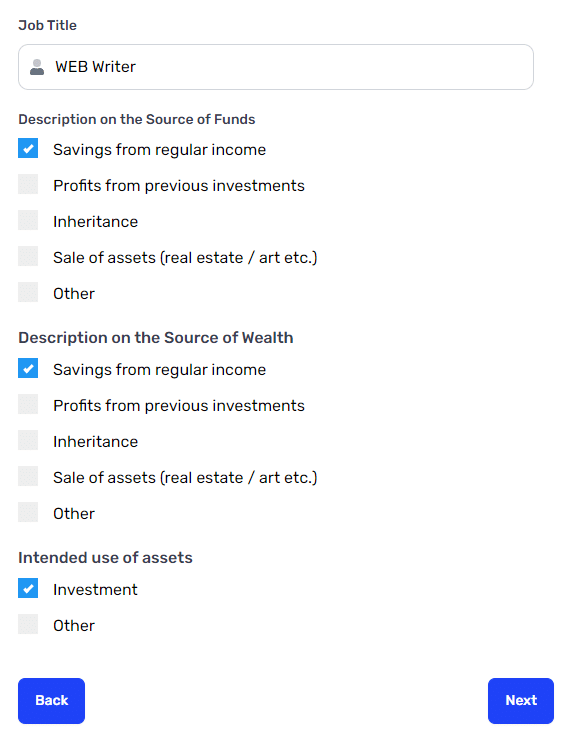
Task: Click Sale of assets label under Source of Funds
Action: click(x=185, y=258)
